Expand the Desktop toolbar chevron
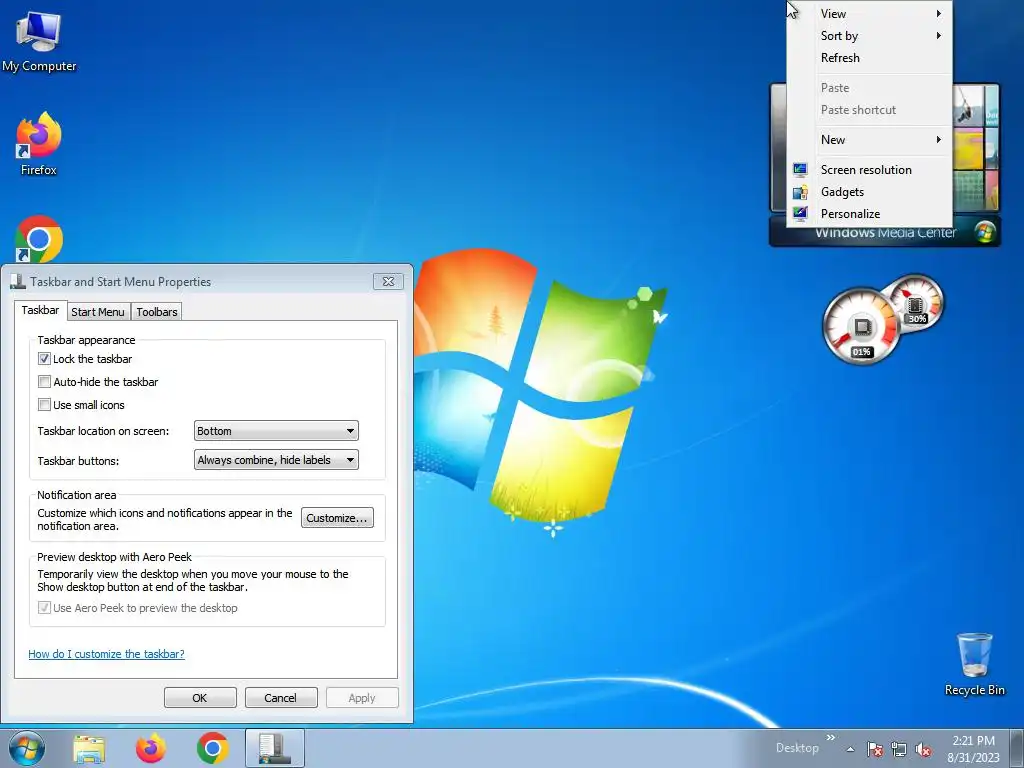The height and width of the screenshot is (768, 1024). click(x=831, y=738)
